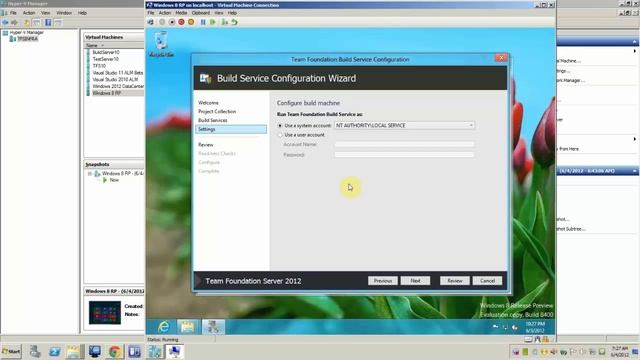The height and width of the screenshot is (360, 640).
Task: Click the Review button in wizard footer
Action: coord(455,281)
